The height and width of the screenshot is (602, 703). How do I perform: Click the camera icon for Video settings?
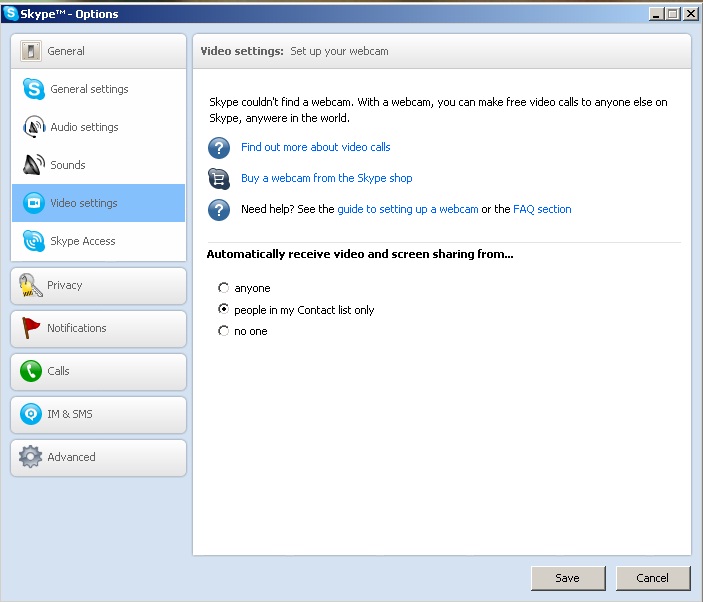pos(34,203)
